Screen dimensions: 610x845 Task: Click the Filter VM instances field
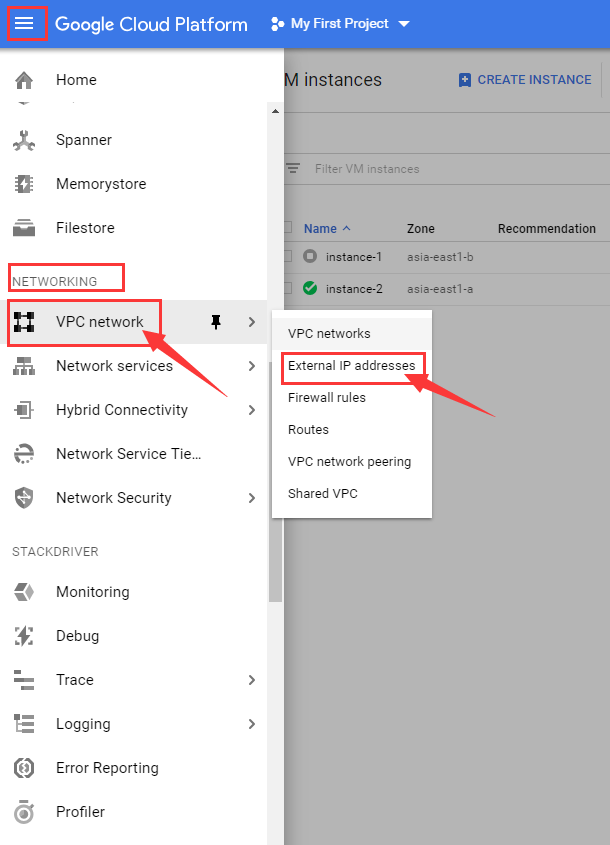click(x=367, y=169)
